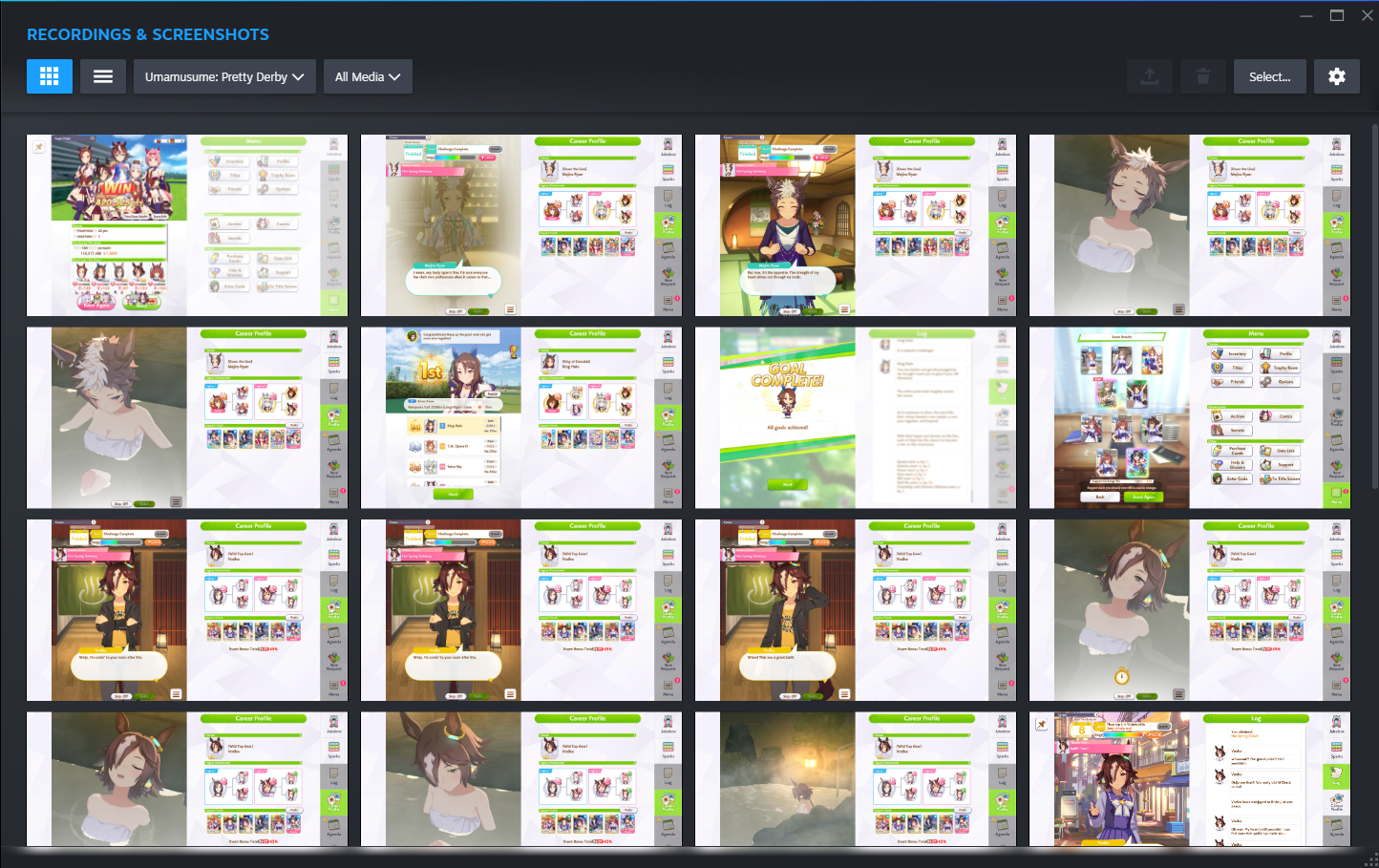Image resolution: width=1379 pixels, height=868 pixels.
Task: Open the purple uniform street Log screenshot
Action: tap(1190, 779)
